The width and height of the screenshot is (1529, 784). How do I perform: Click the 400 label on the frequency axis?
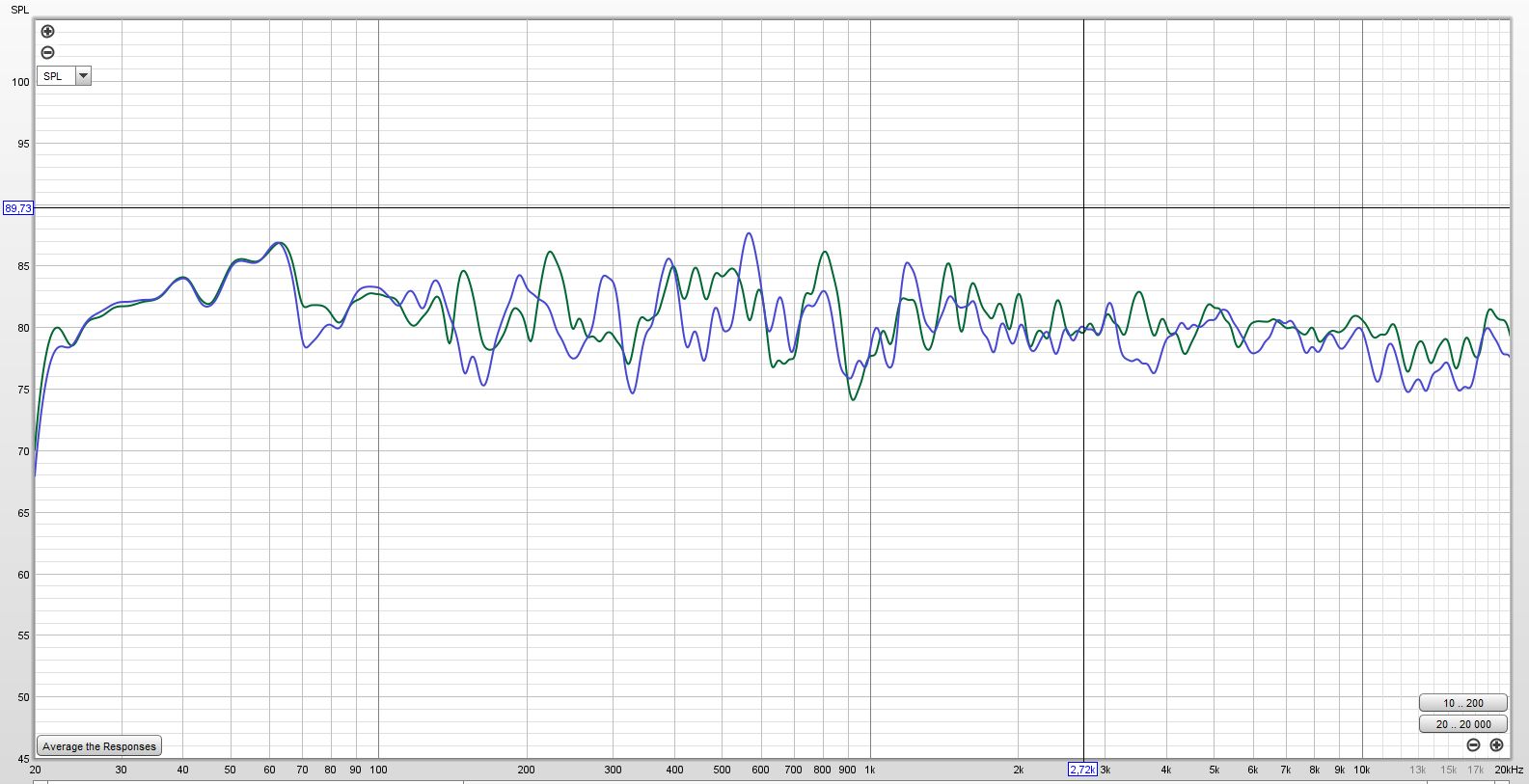(x=674, y=770)
